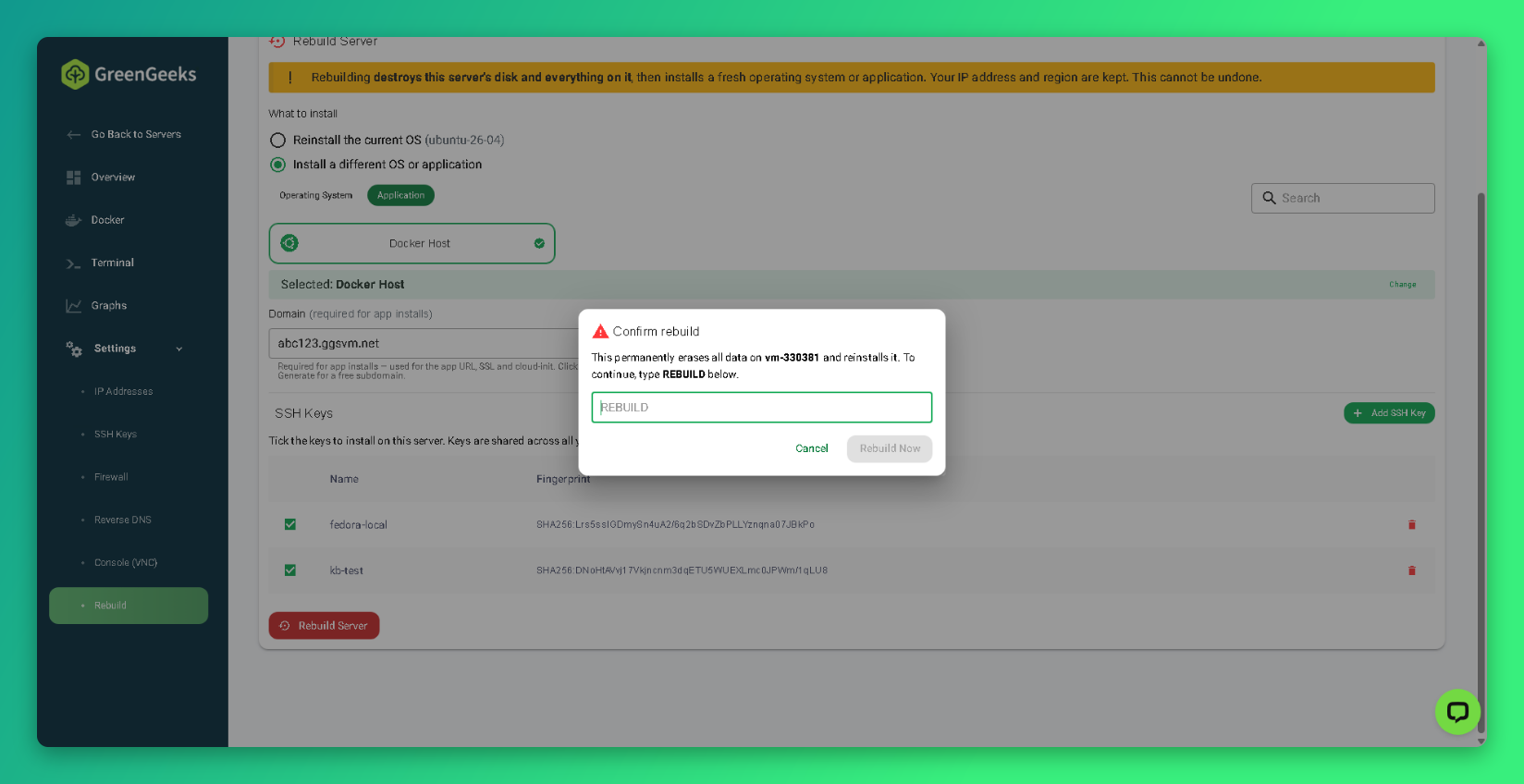
Task: Click the Graphs chart icon
Action: click(x=74, y=306)
